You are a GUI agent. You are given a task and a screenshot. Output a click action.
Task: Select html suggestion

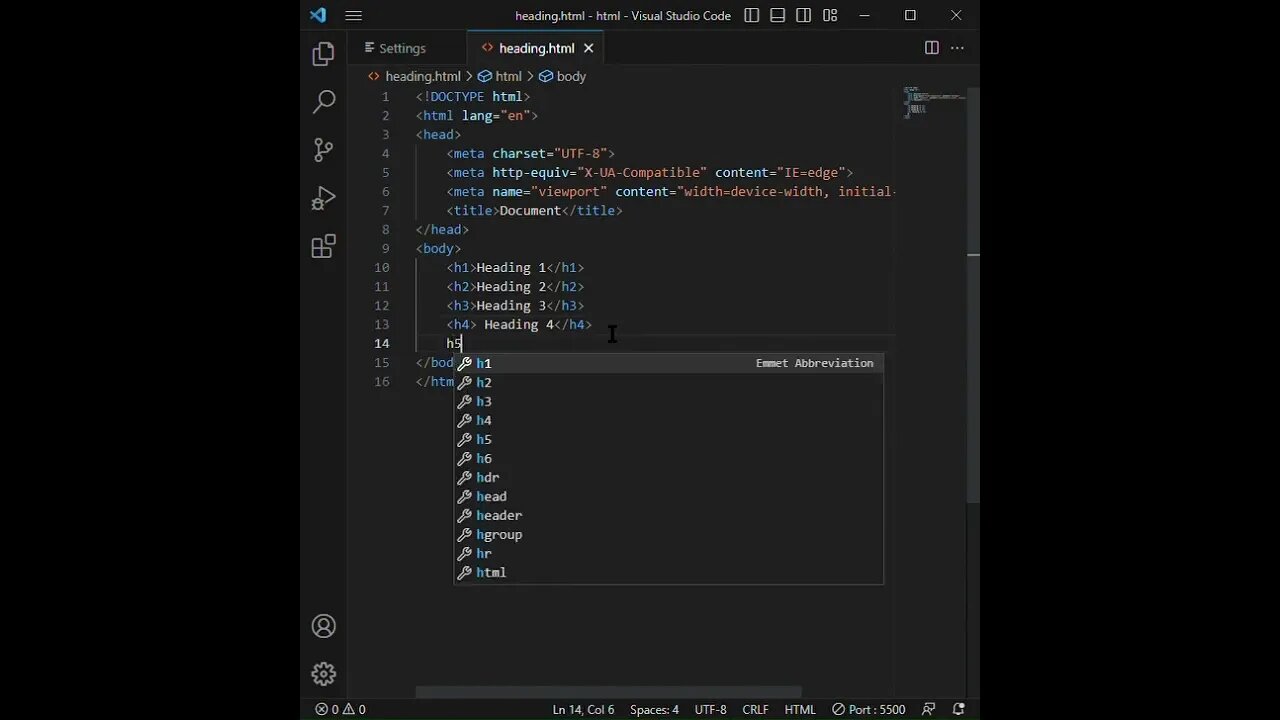668,572
